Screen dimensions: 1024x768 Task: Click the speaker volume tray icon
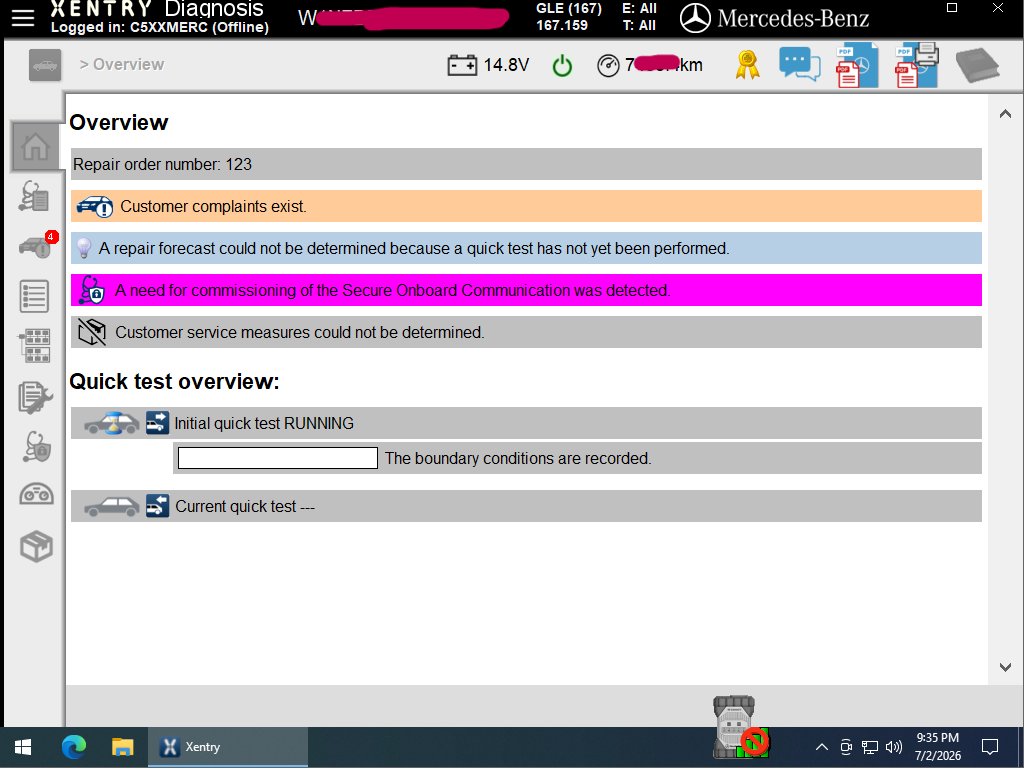coord(894,747)
